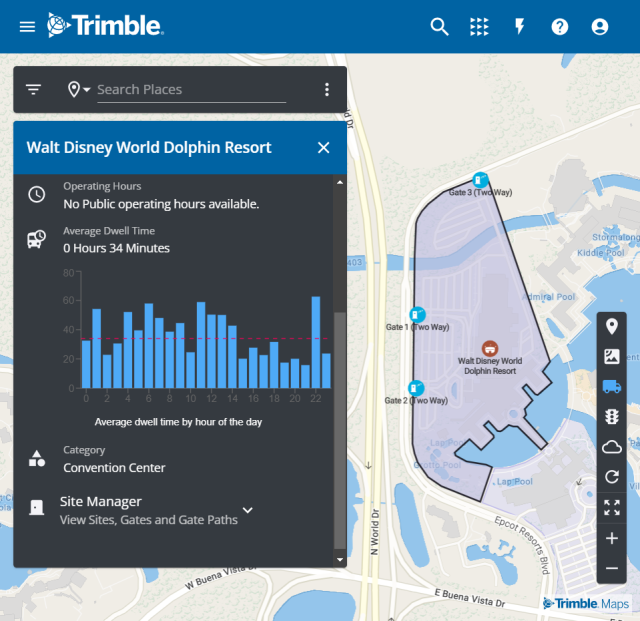Open the help question mark
Viewport: 640px width, 621px height.
point(560,27)
